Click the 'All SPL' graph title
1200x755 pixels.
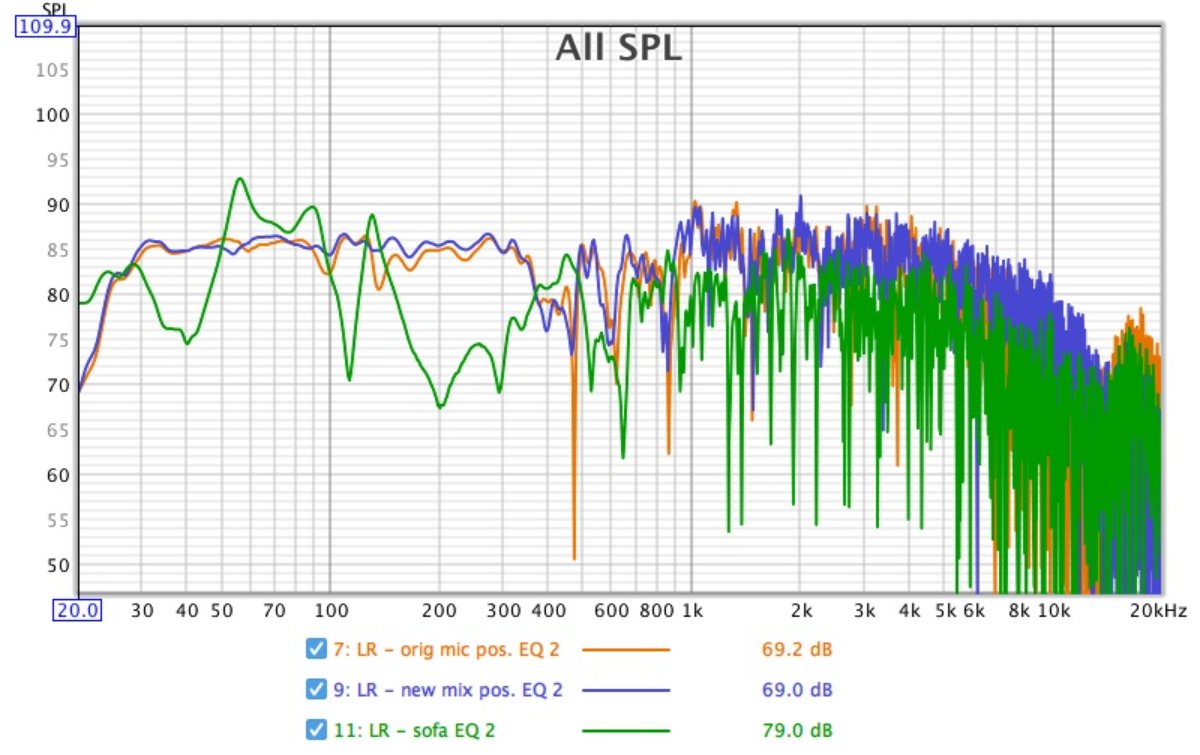point(618,47)
